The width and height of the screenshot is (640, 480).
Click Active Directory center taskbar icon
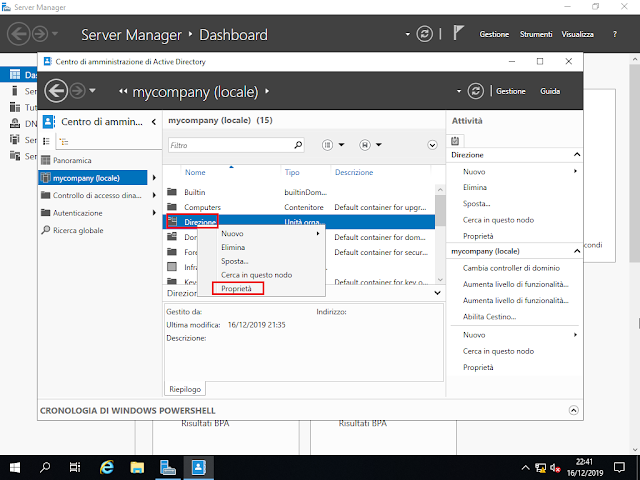click(198, 467)
